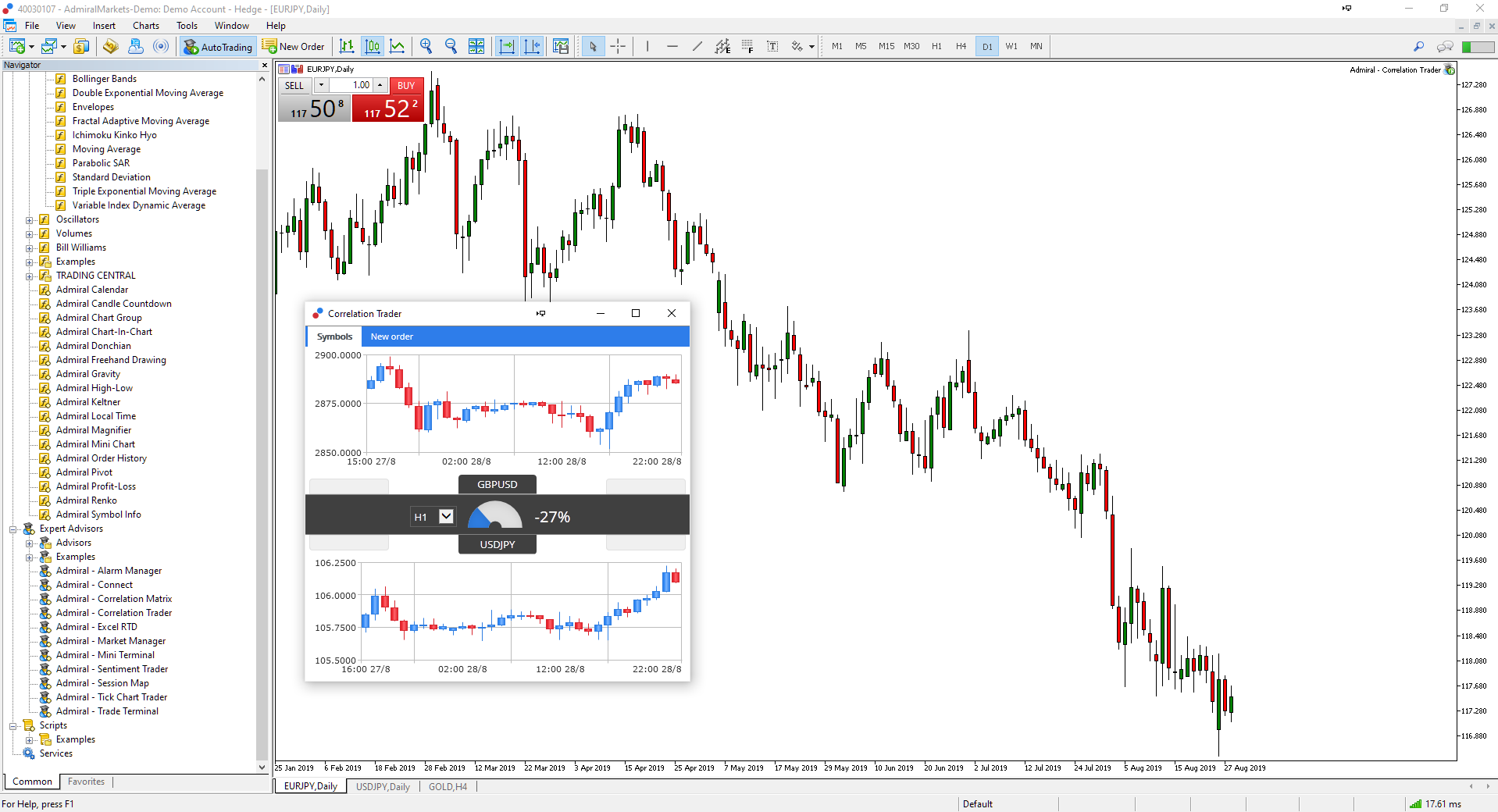The height and width of the screenshot is (812, 1498).
Task: Click the New Order toolbar button
Action: pyautogui.click(x=294, y=47)
